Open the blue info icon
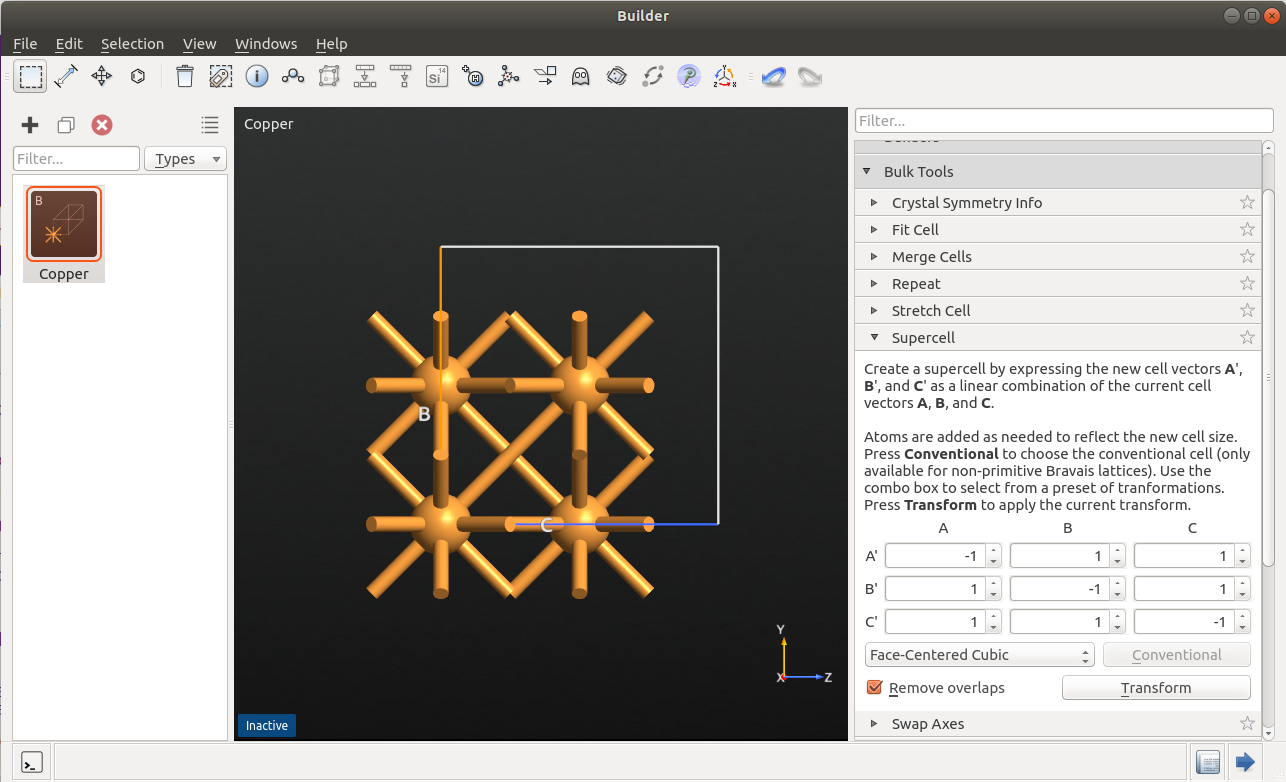Viewport: 1286px width, 782px height. (x=257, y=76)
